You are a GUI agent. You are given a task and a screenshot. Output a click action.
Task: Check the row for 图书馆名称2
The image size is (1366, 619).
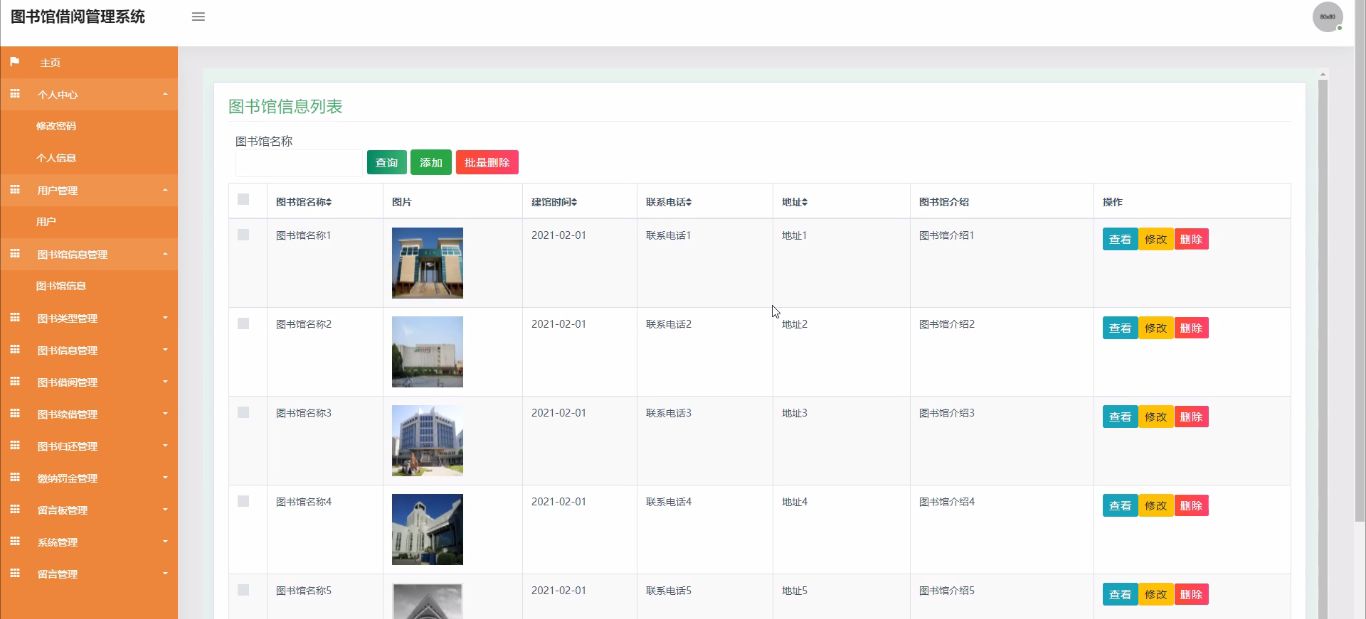(243, 324)
